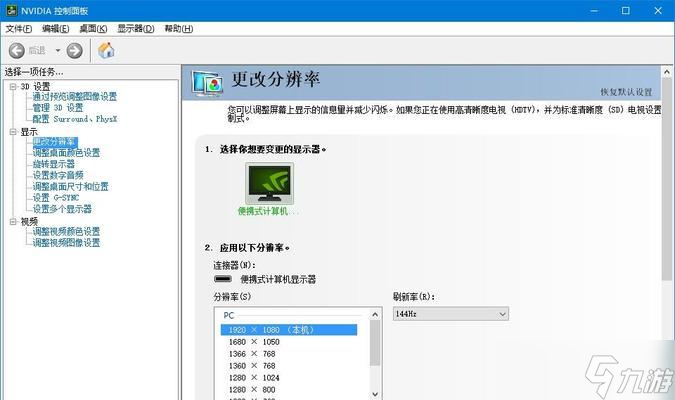This screenshot has height=400, width=675.
Task: Open 管理 3D 设置 in the tree
Action: tap(58, 108)
